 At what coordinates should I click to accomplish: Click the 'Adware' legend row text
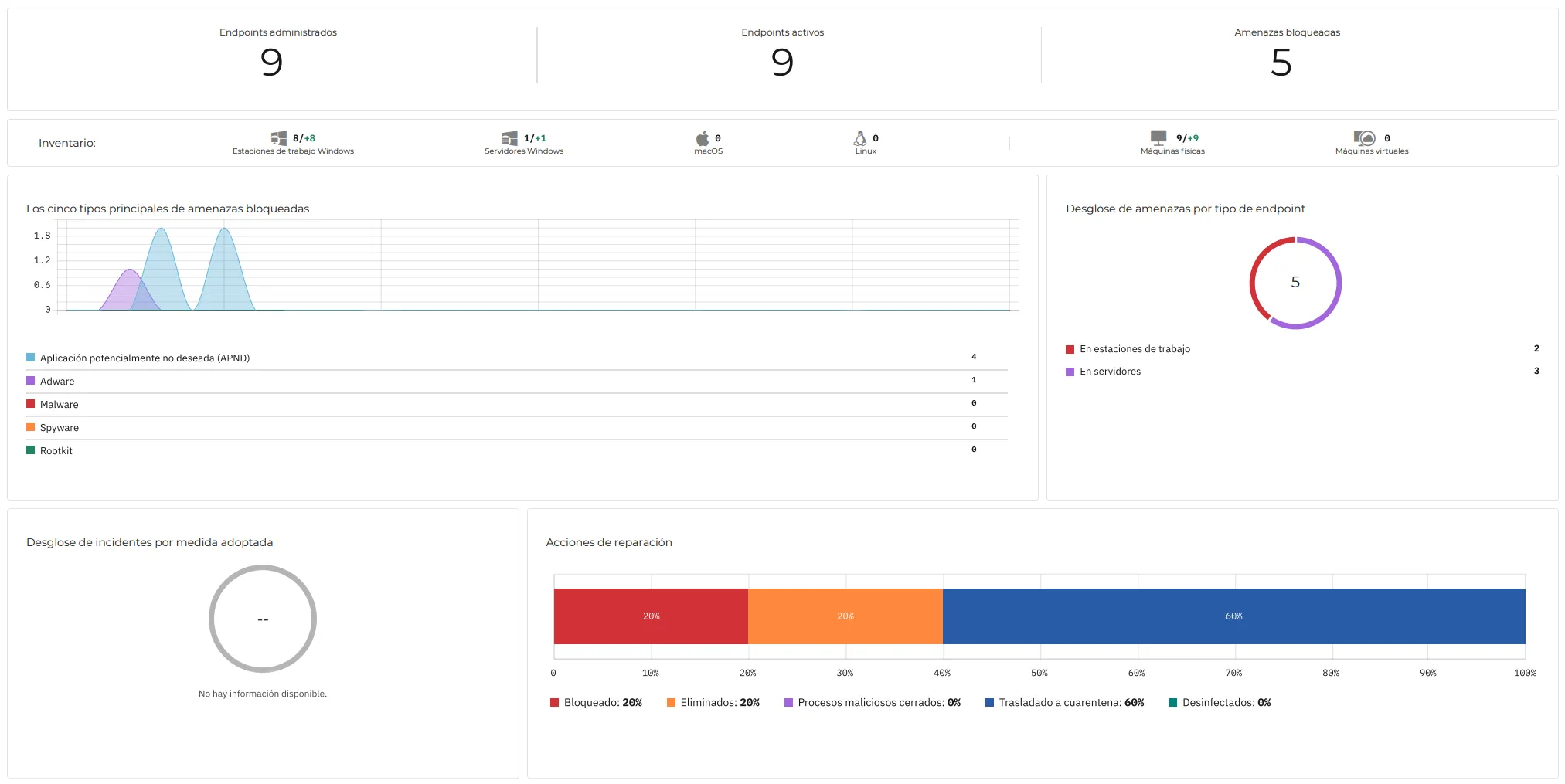[x=57, y=382]
